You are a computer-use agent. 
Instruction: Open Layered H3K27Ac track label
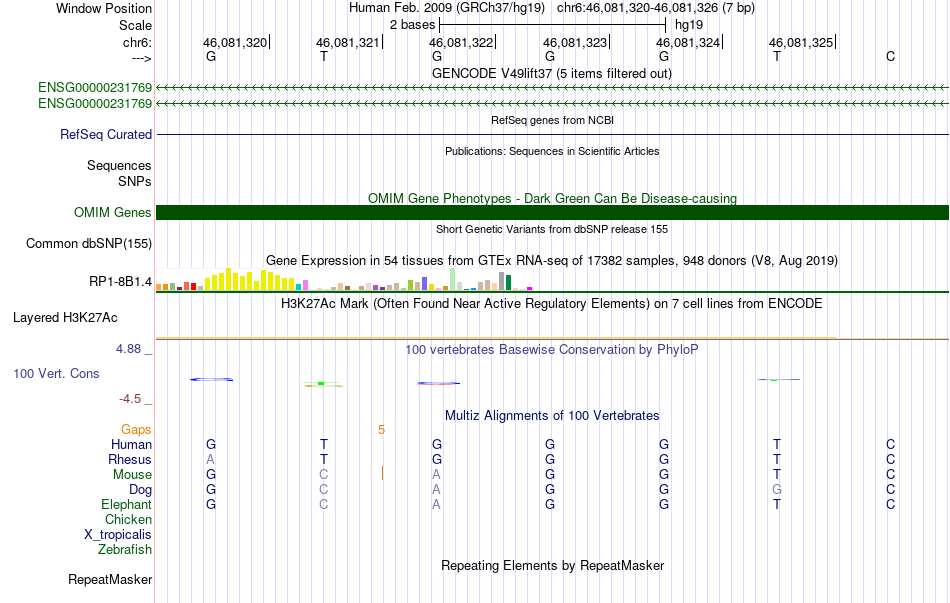click(x=65, y=318)
